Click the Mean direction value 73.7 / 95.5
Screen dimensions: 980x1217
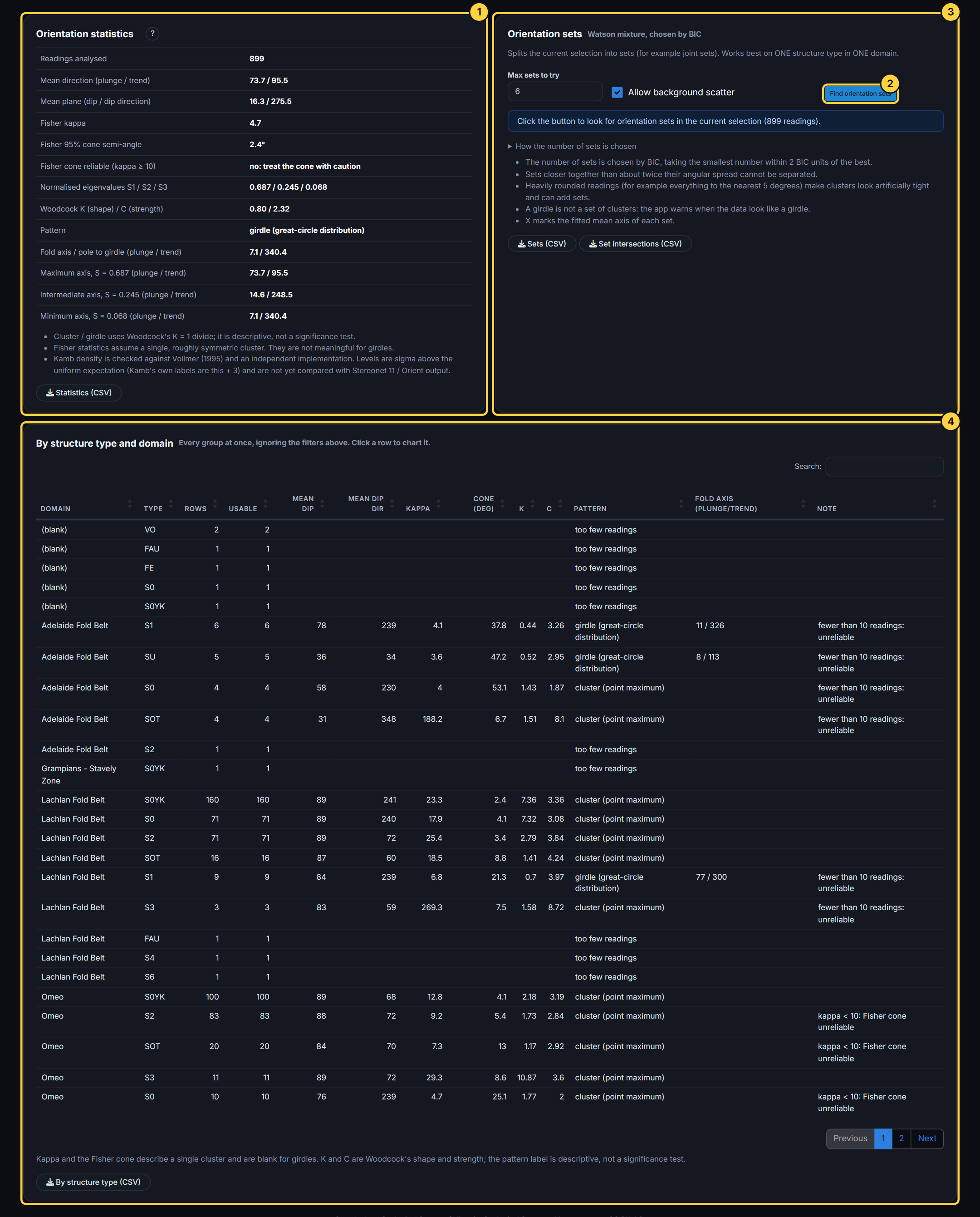[x=269, y=80]
